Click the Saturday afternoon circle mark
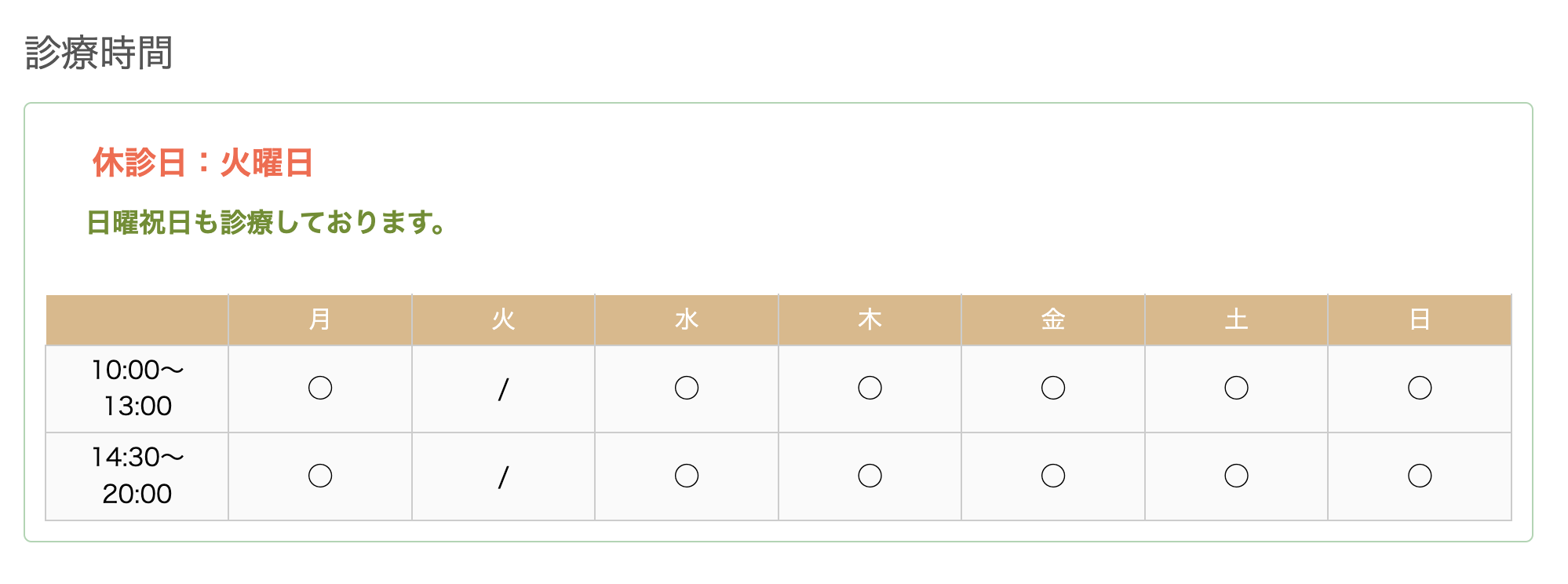Viewport: 1568px width, 584px height. coord(1236,476)
